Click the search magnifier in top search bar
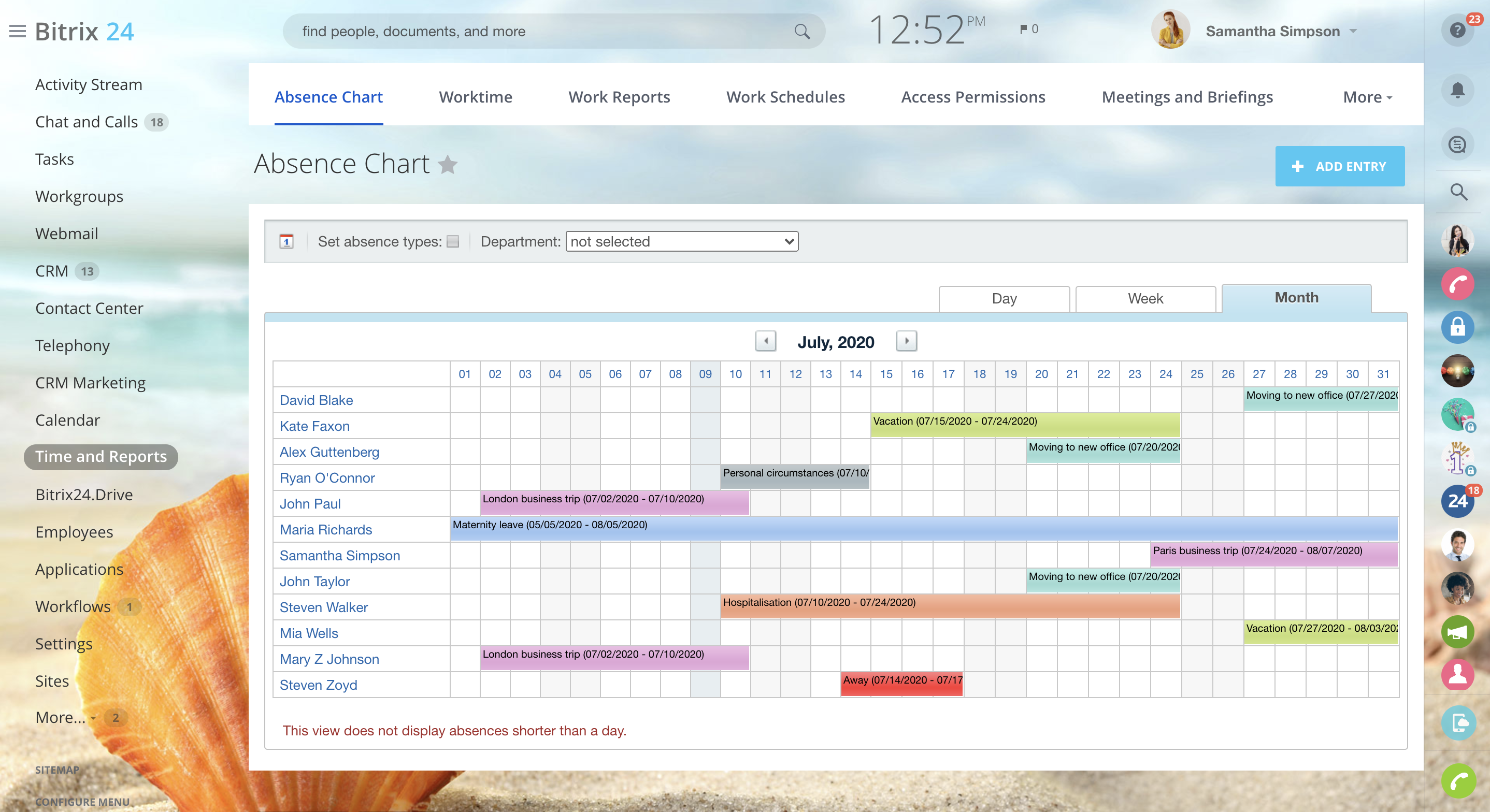Screen dimensions: 1490x812 point(801,31)
